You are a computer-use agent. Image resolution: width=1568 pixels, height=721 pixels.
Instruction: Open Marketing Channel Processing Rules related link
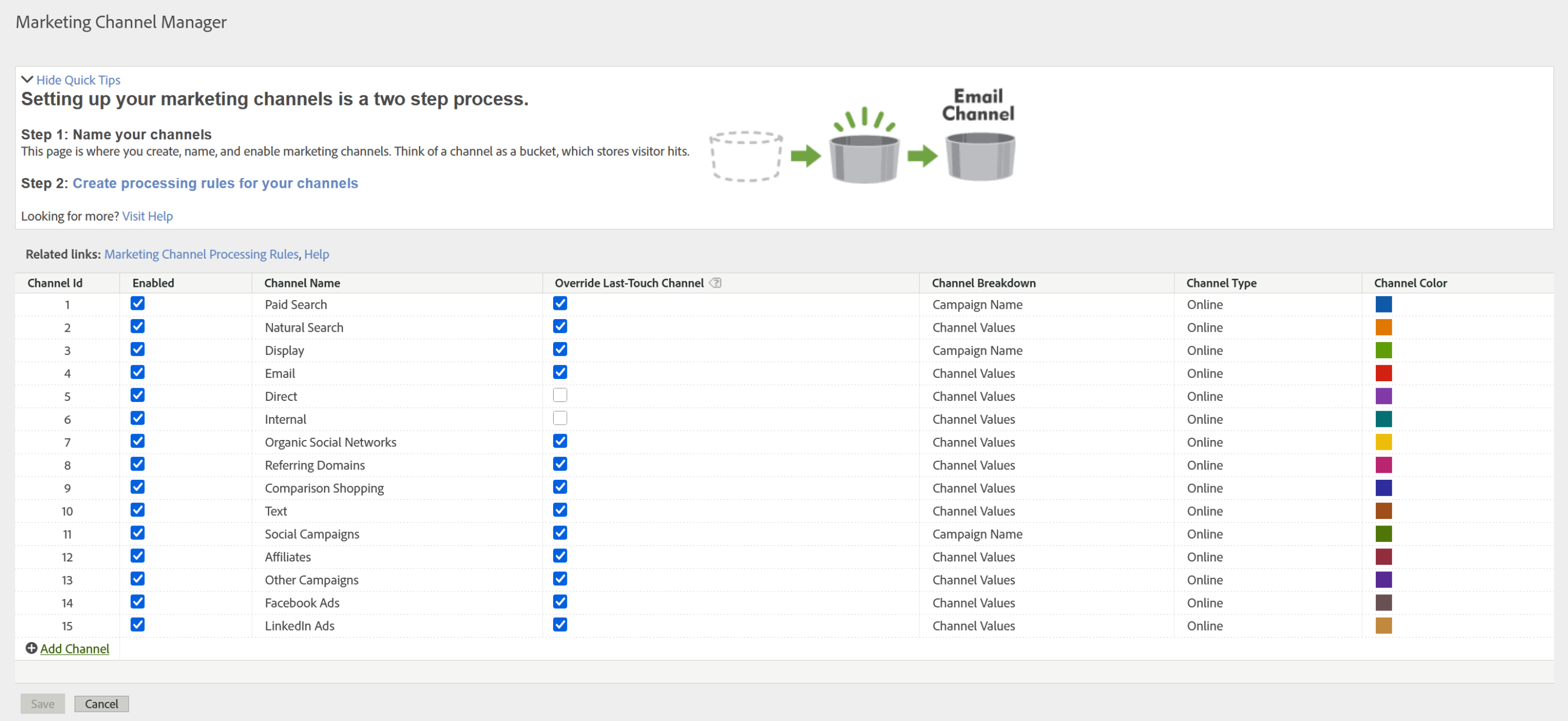coord(201,254)
